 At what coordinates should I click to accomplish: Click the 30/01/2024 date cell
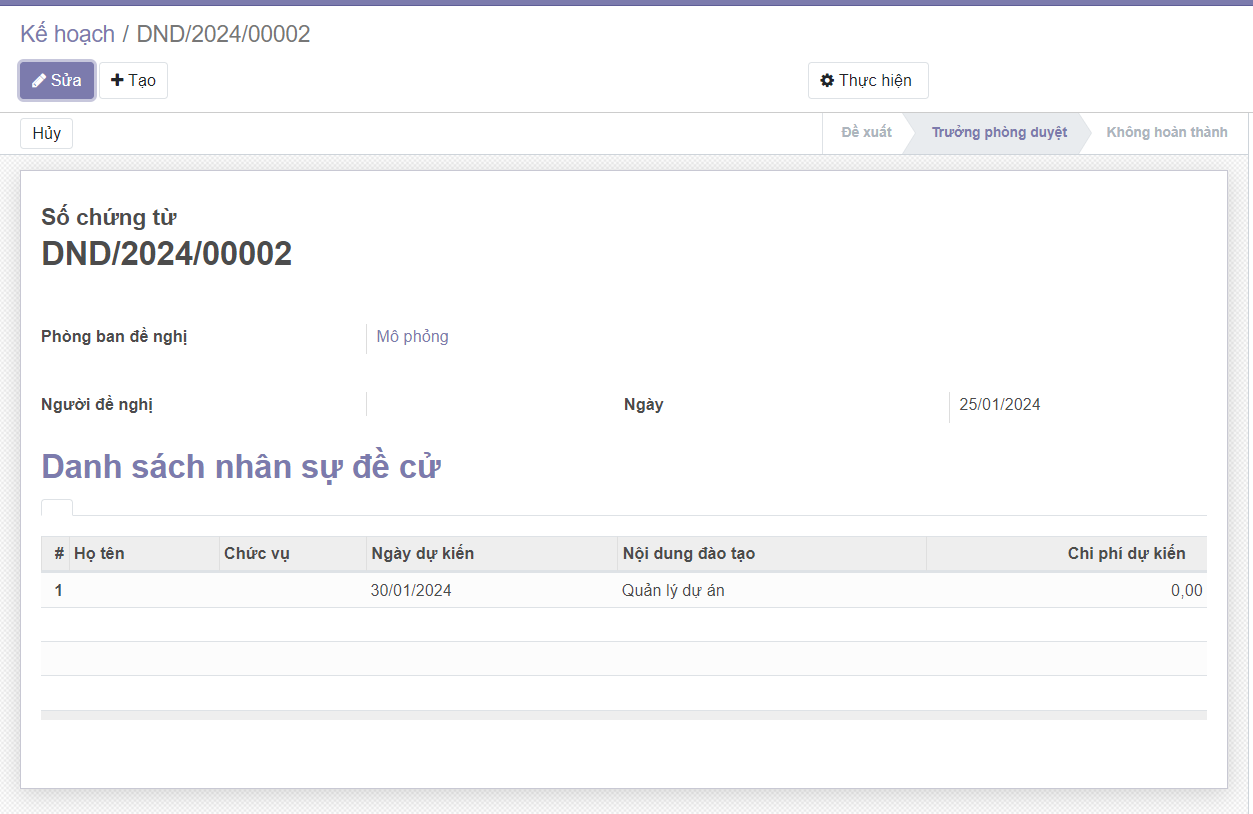(411, 591)
